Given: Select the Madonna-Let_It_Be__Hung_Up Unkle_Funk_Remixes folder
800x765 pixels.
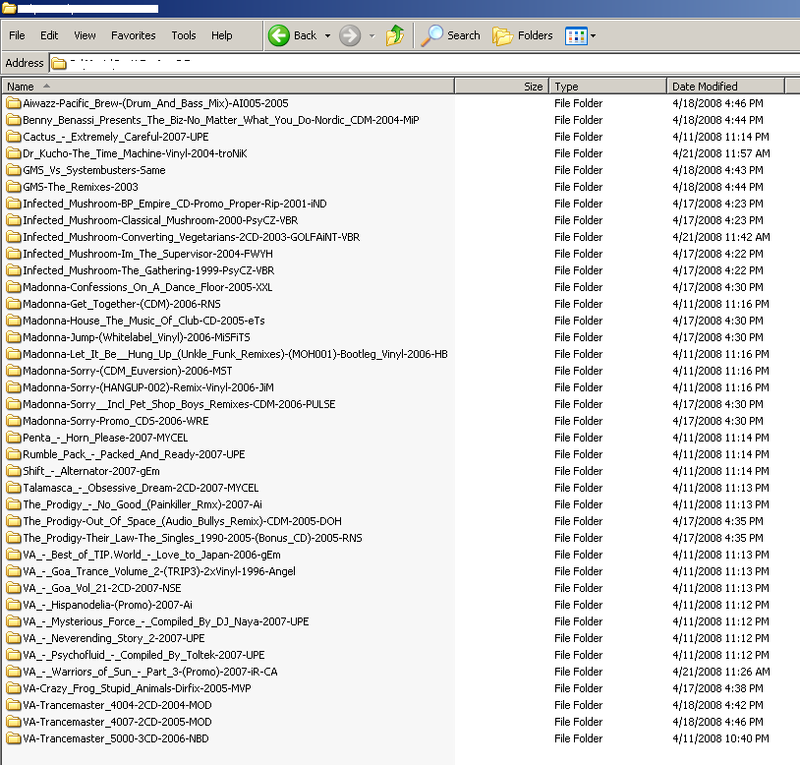Looking at the screenshot, I should click(x=235, y=354).
